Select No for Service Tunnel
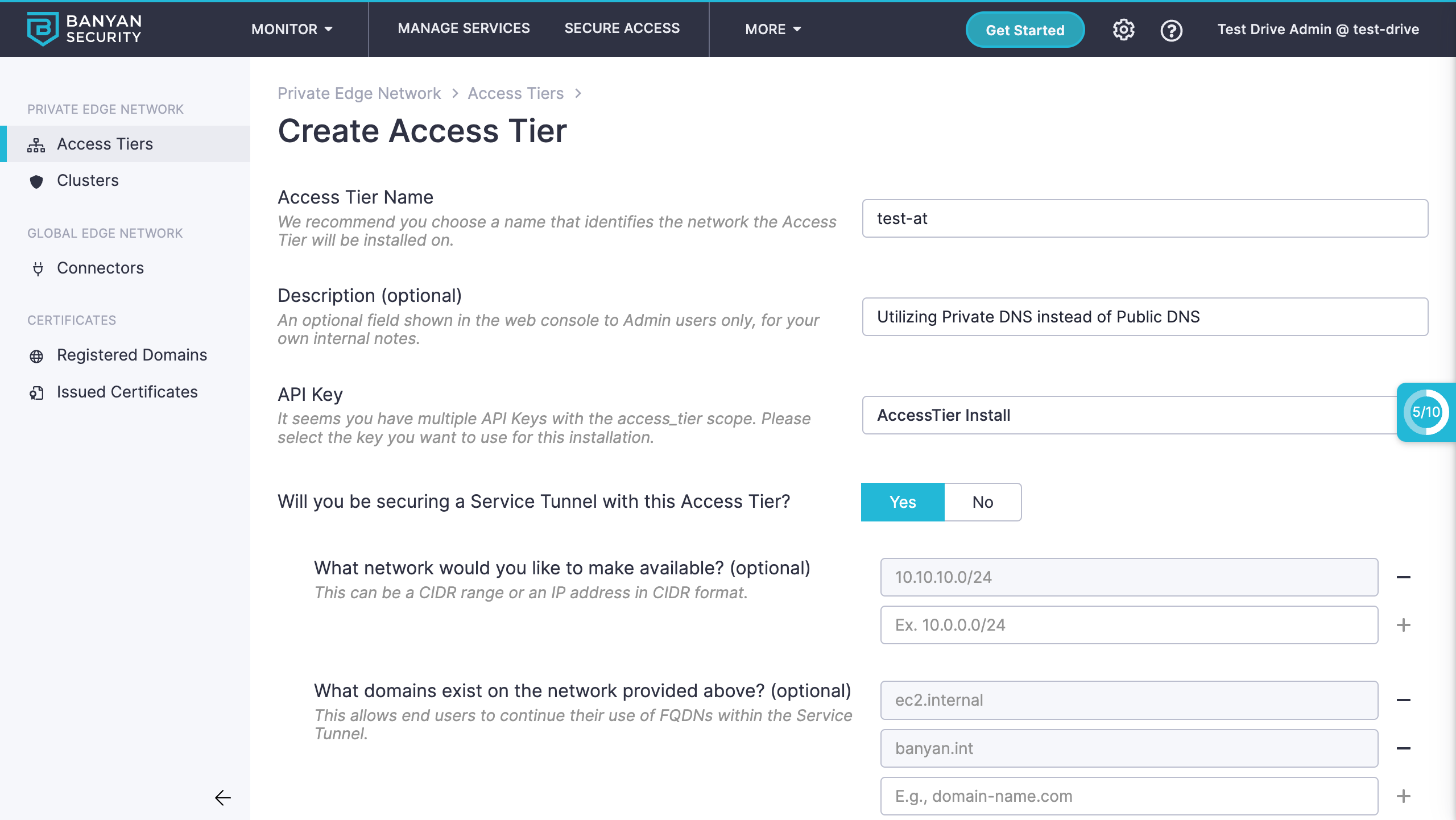The image size is (1456, 820). point(982,502)
